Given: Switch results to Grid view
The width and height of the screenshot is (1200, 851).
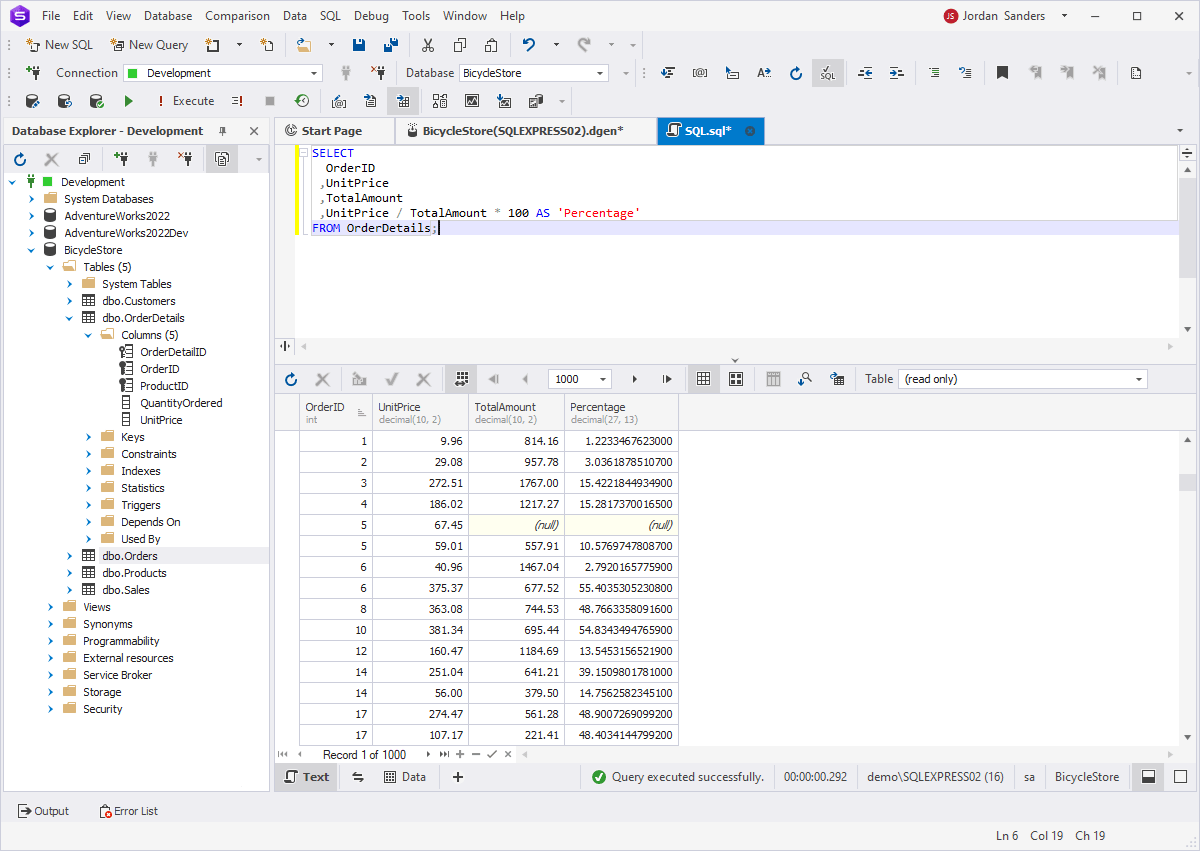Looking at the screenshot, I should 703,379.
